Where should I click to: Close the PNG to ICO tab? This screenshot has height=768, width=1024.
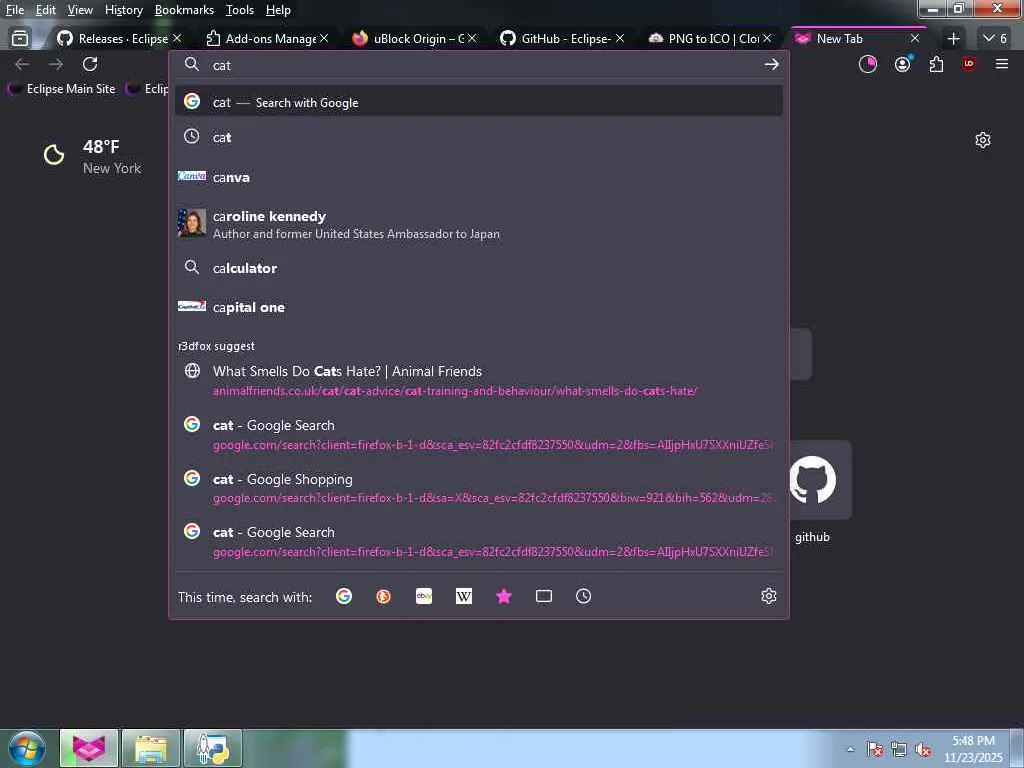point(767,39)
